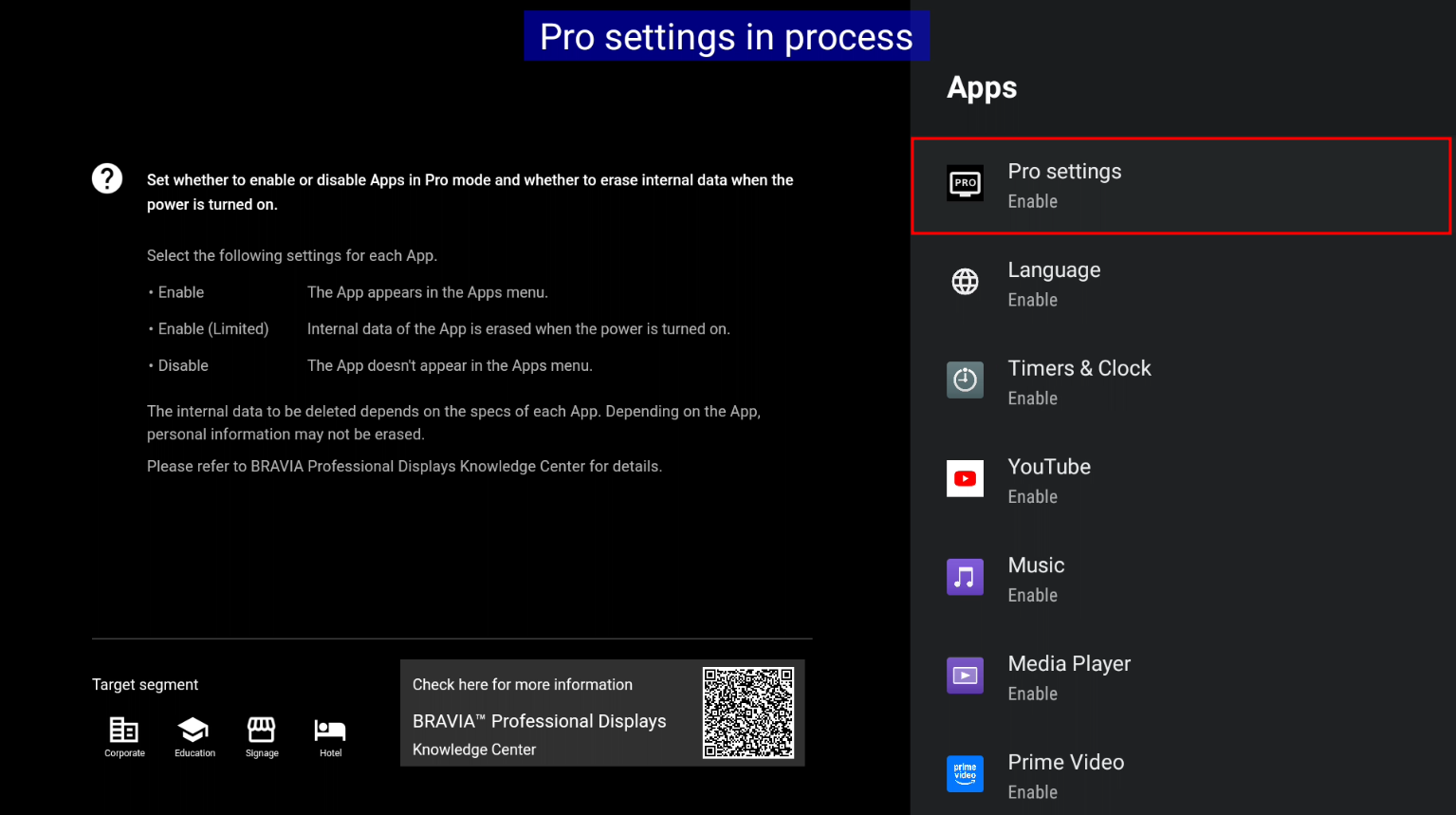Open the Pro settings app entry

click(1181, 186)
